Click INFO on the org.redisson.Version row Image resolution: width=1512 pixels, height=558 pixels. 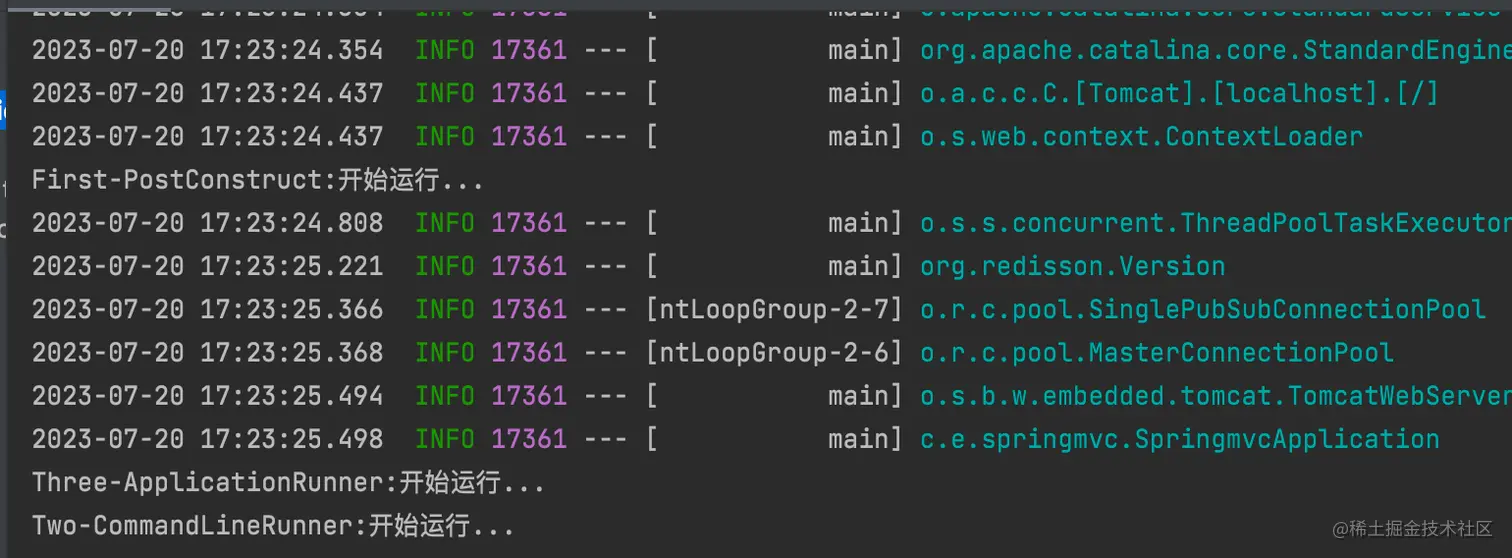pyautogui.click(x=445, y=266)
